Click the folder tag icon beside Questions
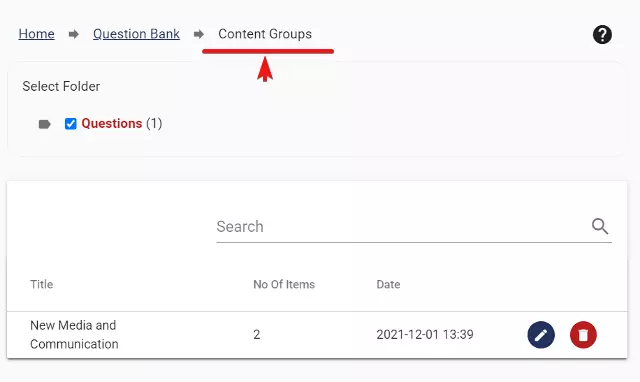 pos(44,124)
